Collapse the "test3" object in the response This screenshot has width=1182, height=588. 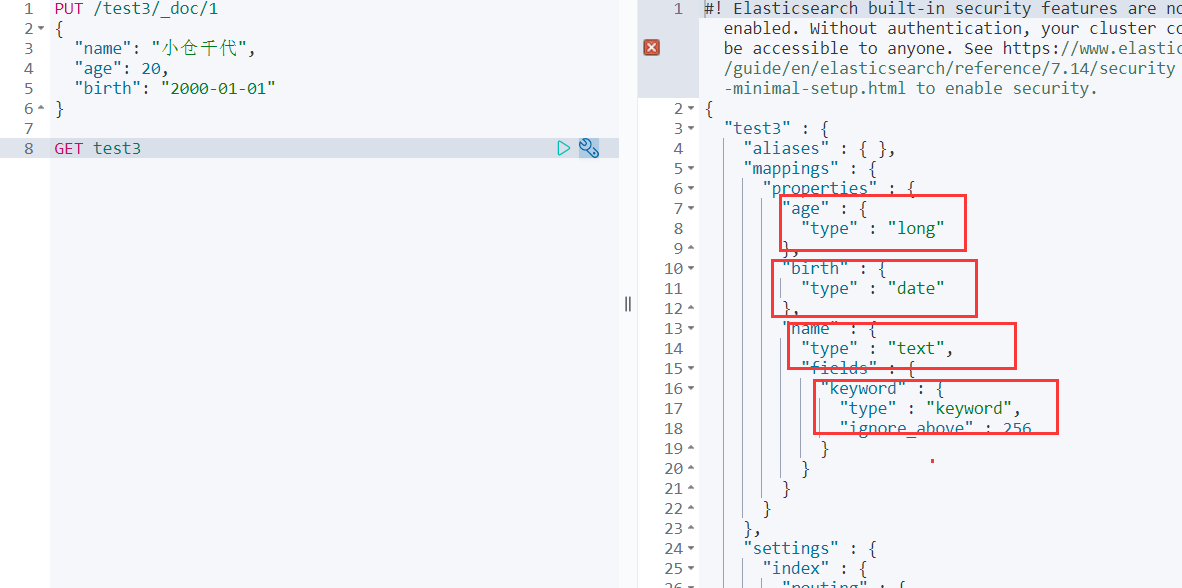point(691,128)
